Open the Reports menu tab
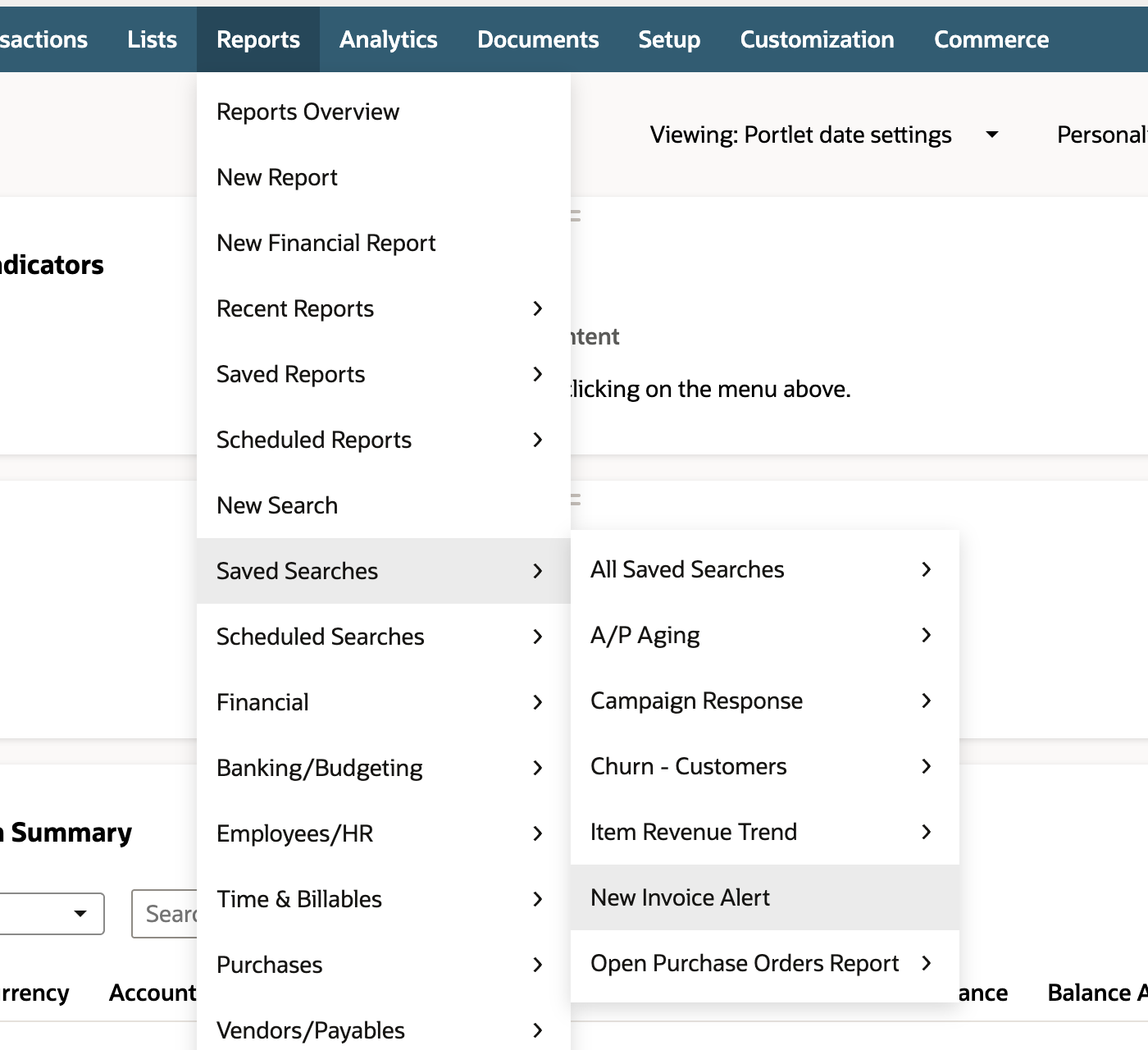 point(258,39)
